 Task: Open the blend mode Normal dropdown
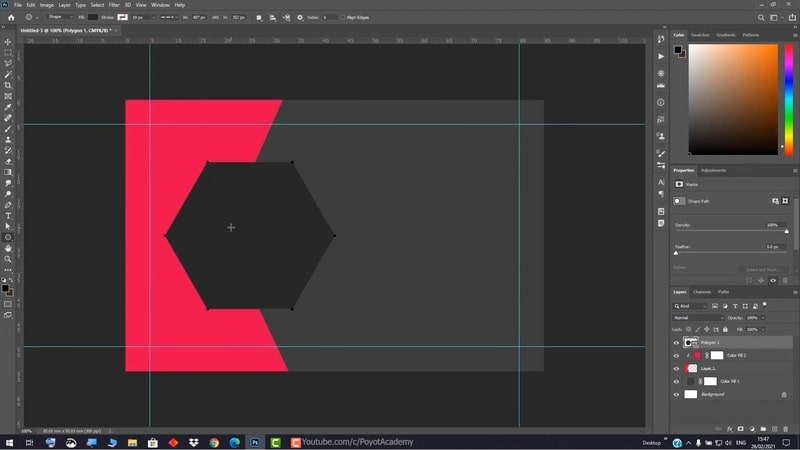[x=698, y=317]
